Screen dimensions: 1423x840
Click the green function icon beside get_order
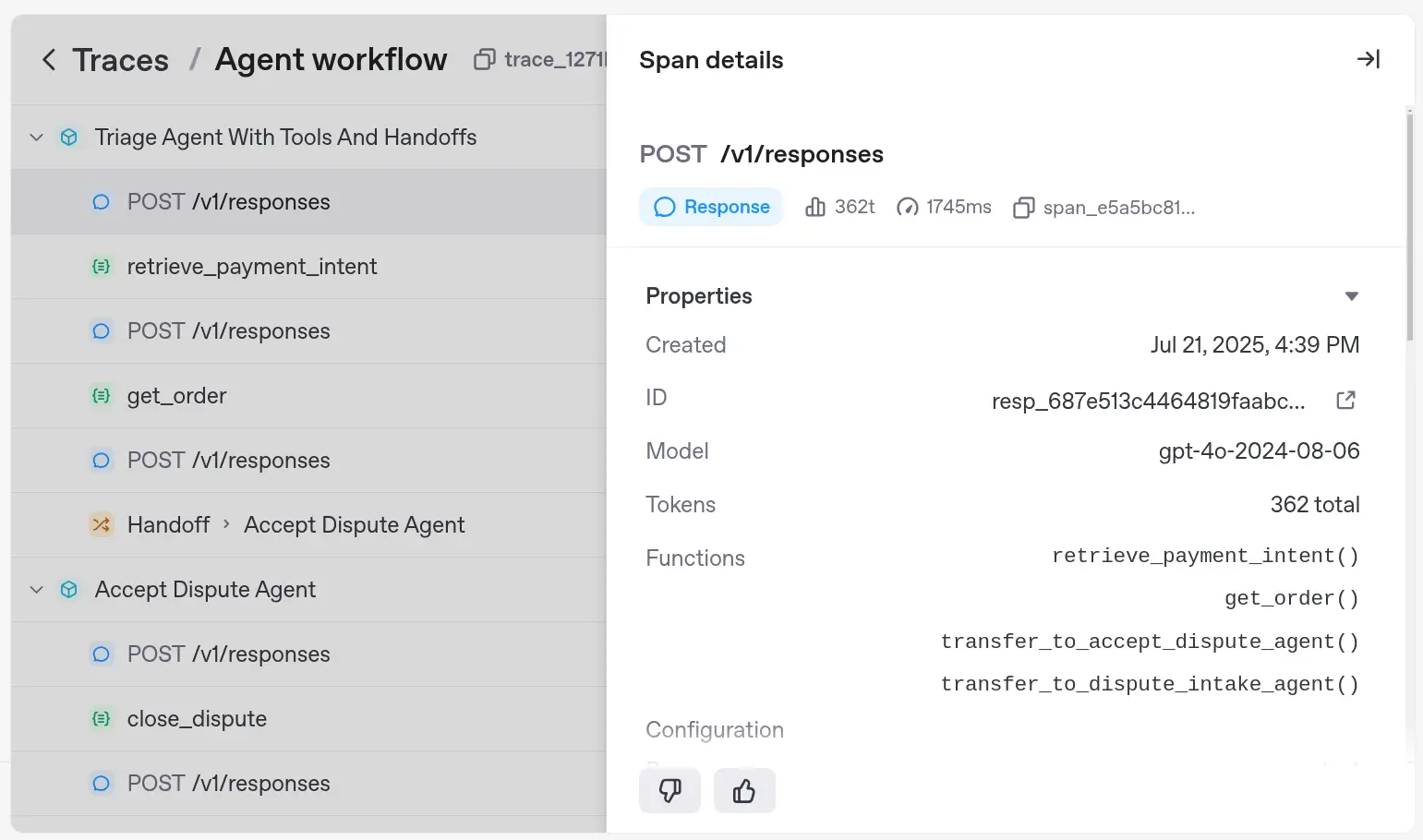pos(101,395)
